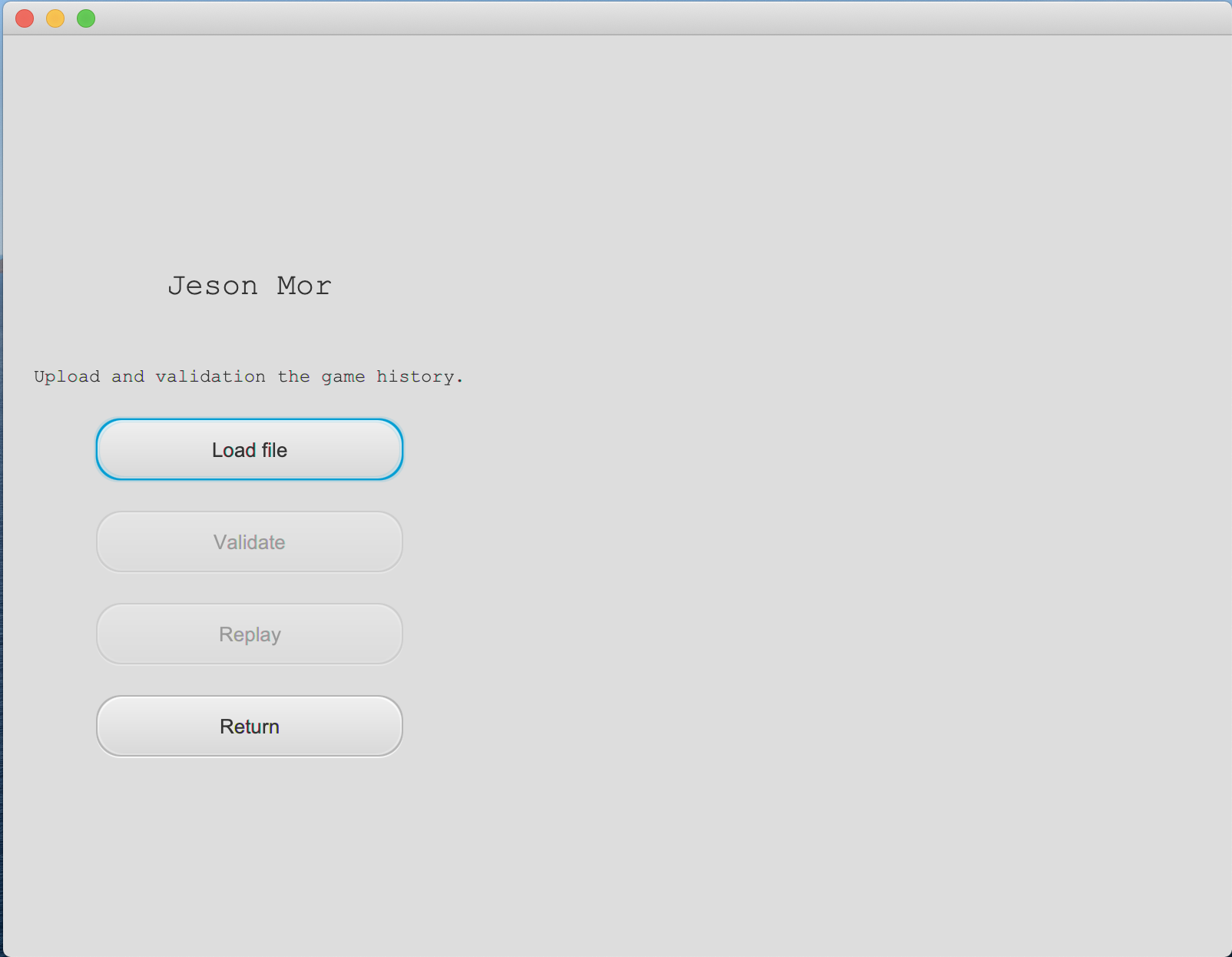Minimize the window with the yellow button
Viewport: 1232px width, 957px height.
[x=55, y=18]
